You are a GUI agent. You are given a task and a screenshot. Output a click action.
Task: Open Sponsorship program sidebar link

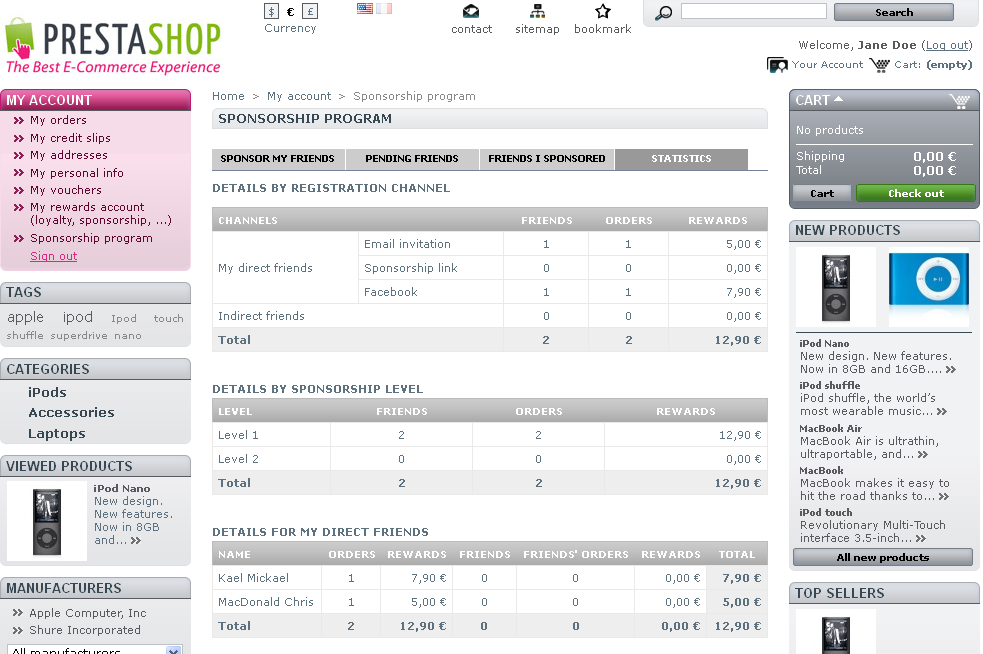[x=92, y=238]
